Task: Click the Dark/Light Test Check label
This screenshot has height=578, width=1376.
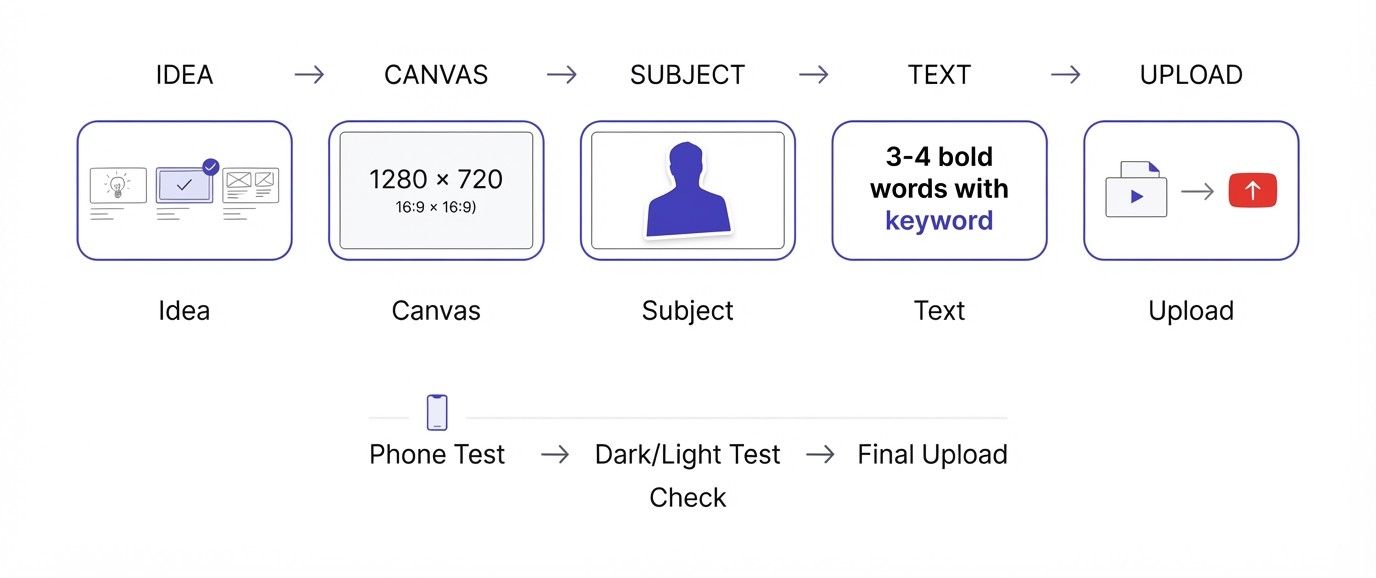Action: click(688, 476)
